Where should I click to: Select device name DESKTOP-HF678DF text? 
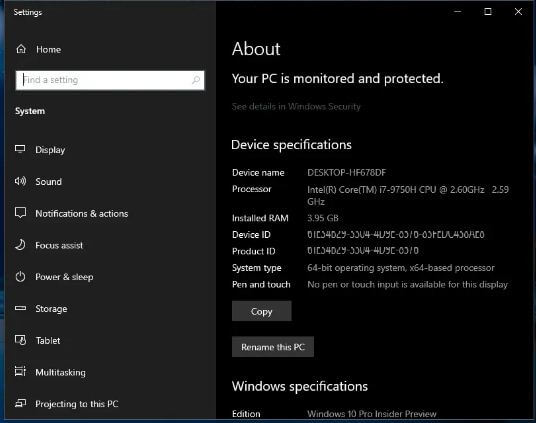(346, 172)
